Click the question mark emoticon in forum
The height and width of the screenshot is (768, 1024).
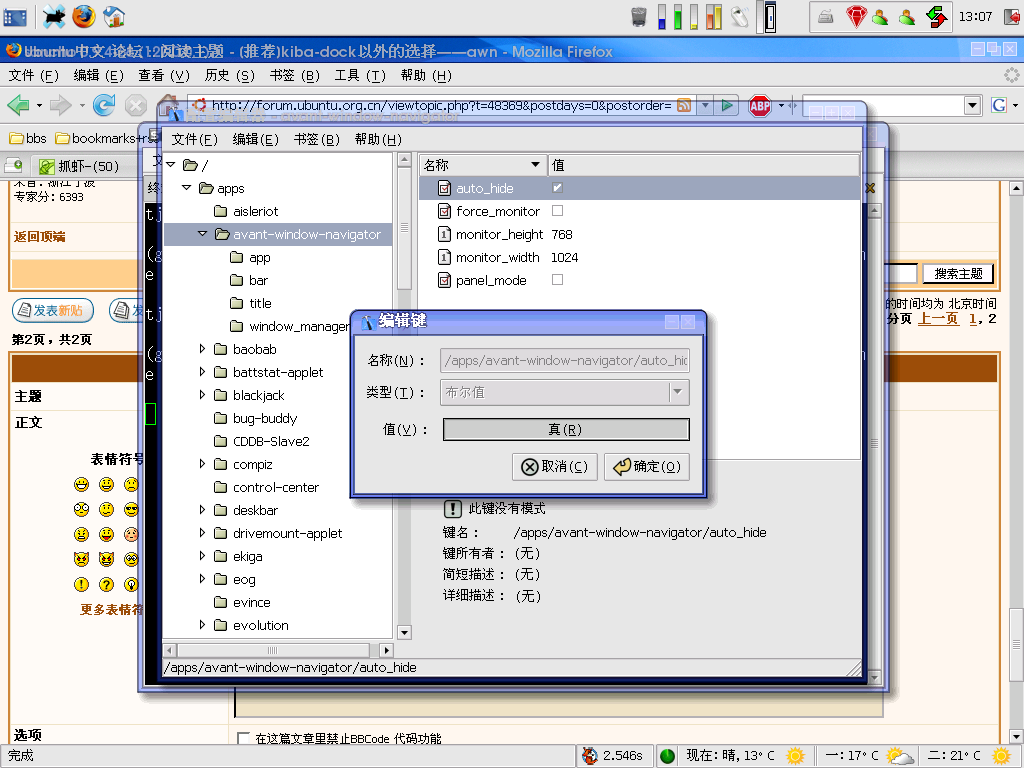coord(106,584)
